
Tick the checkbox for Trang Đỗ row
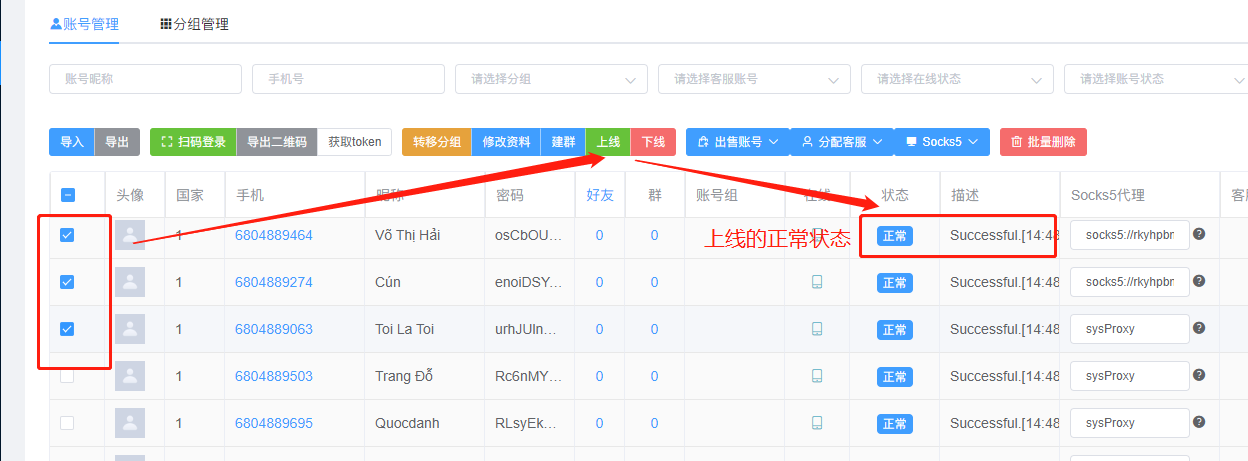pos(67,376)
